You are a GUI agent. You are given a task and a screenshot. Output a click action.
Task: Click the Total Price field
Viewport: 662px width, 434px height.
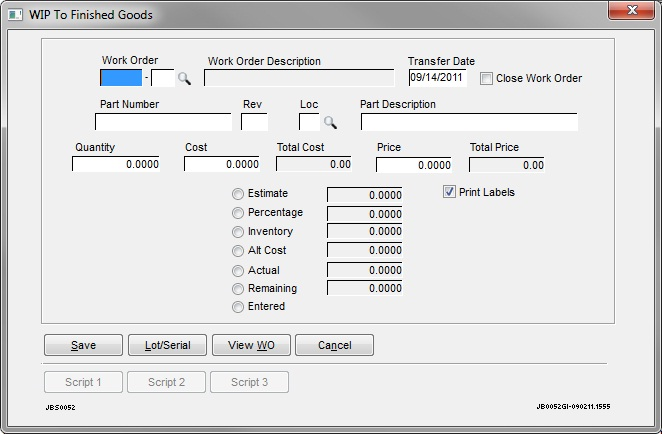click(507, 165)
